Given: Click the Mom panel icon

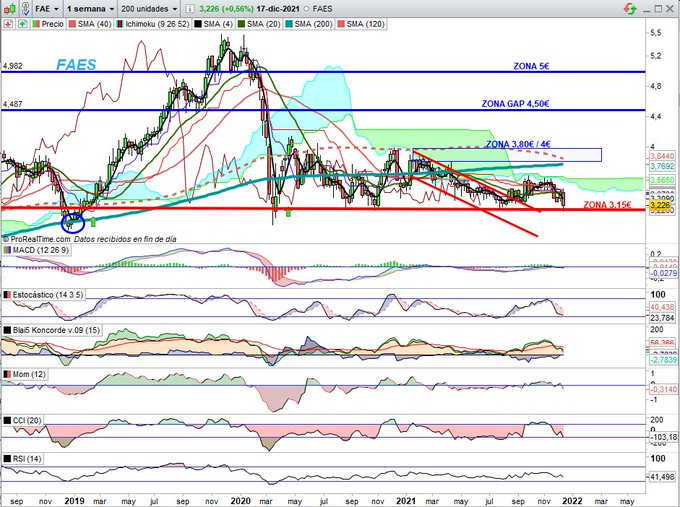Looking at the screenshot, I should [x=7, y=374].
